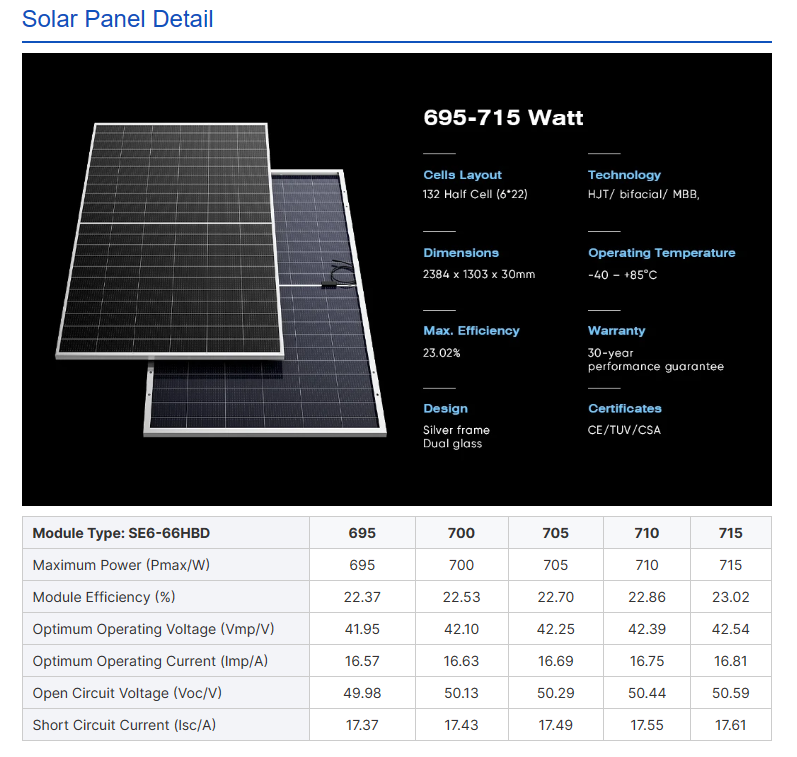This screenshot has height=757, width=797.
Task: Click the Open Circuit Voltage (Voc/V) row label
Action: pyautogui.click(x=127, y=693)
